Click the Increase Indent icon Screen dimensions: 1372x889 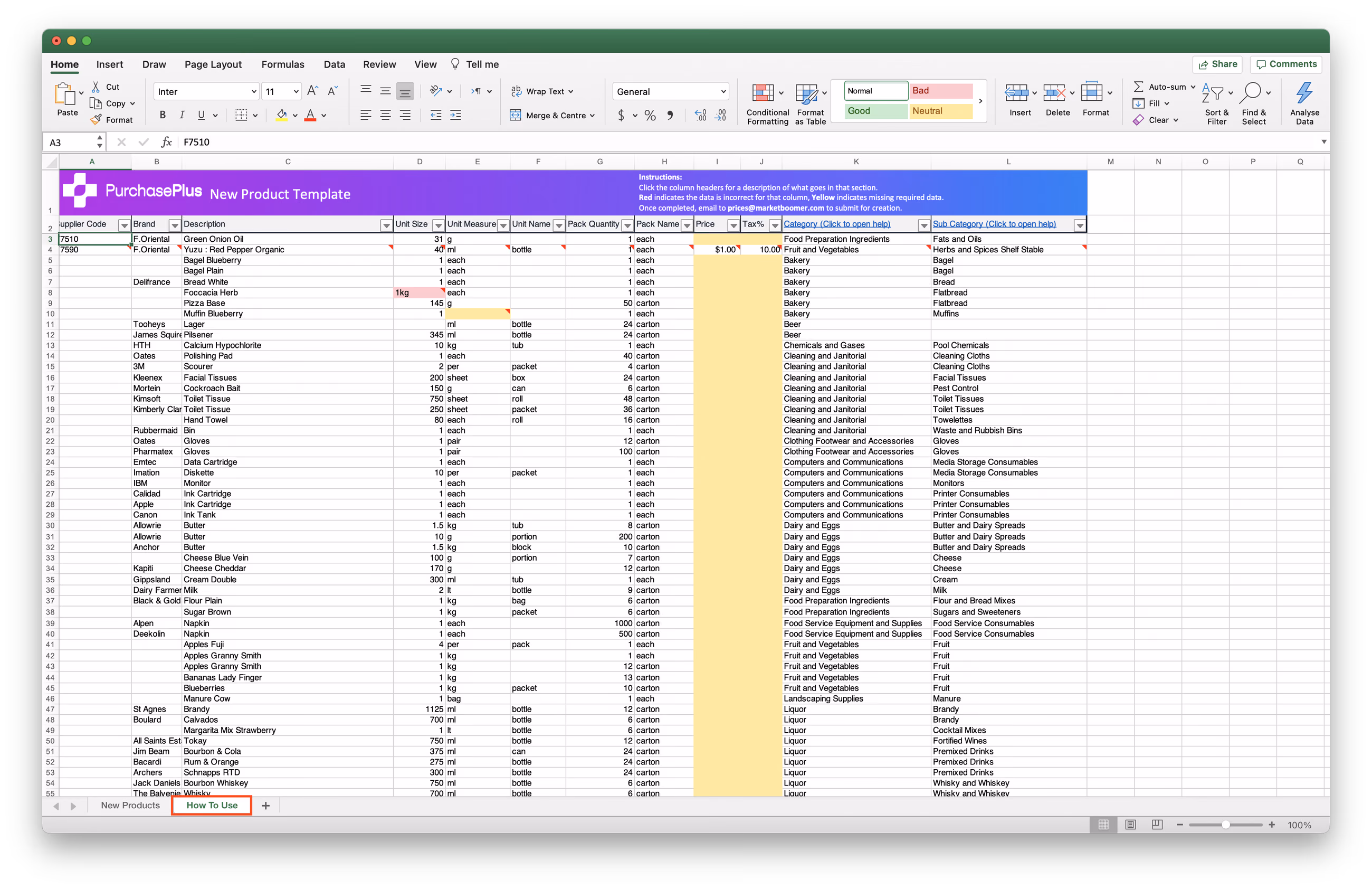[x=455, y=115]
